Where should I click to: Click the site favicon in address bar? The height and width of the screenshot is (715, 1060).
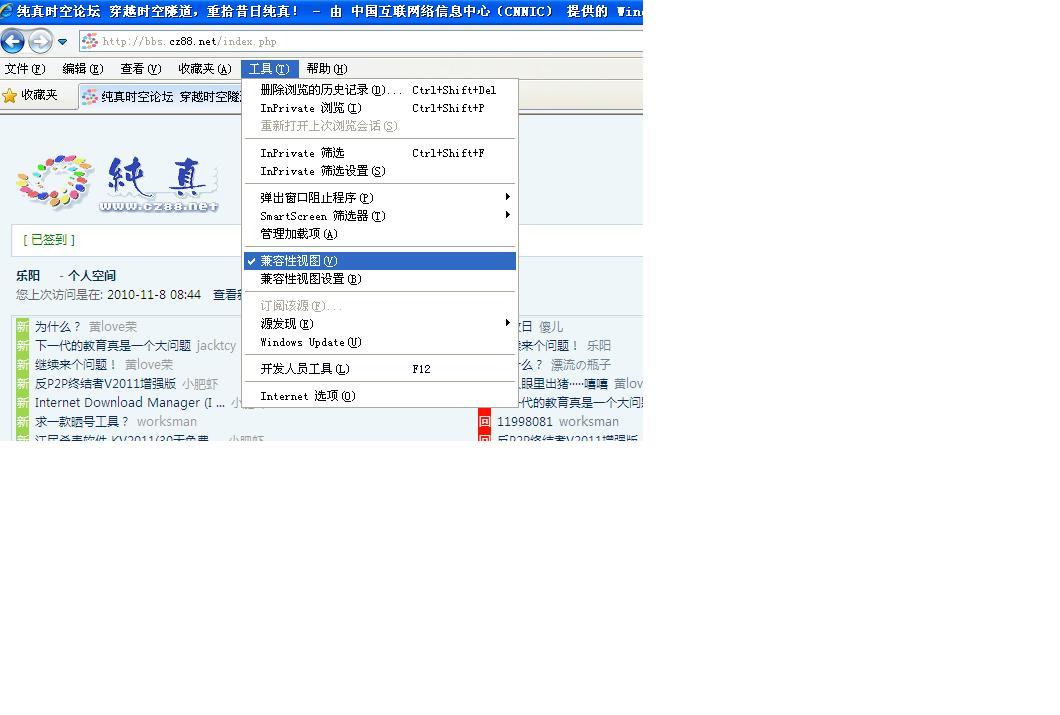90,41
